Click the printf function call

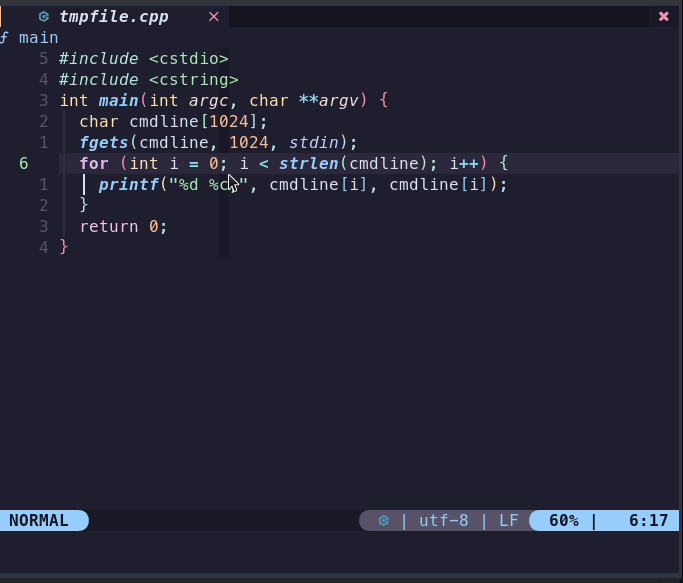[x=128, y=184]
